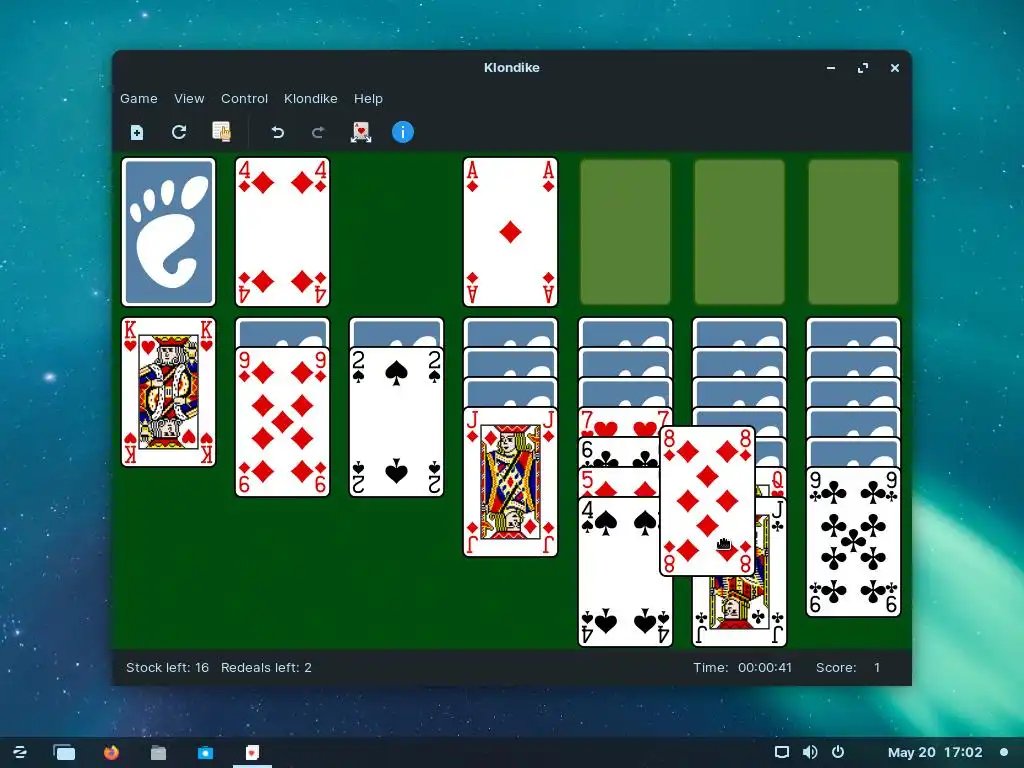The width and height of the screenshot is (1024, 768).
Task: Click the Klondike taskbar icon
Action: coord(252,752)
